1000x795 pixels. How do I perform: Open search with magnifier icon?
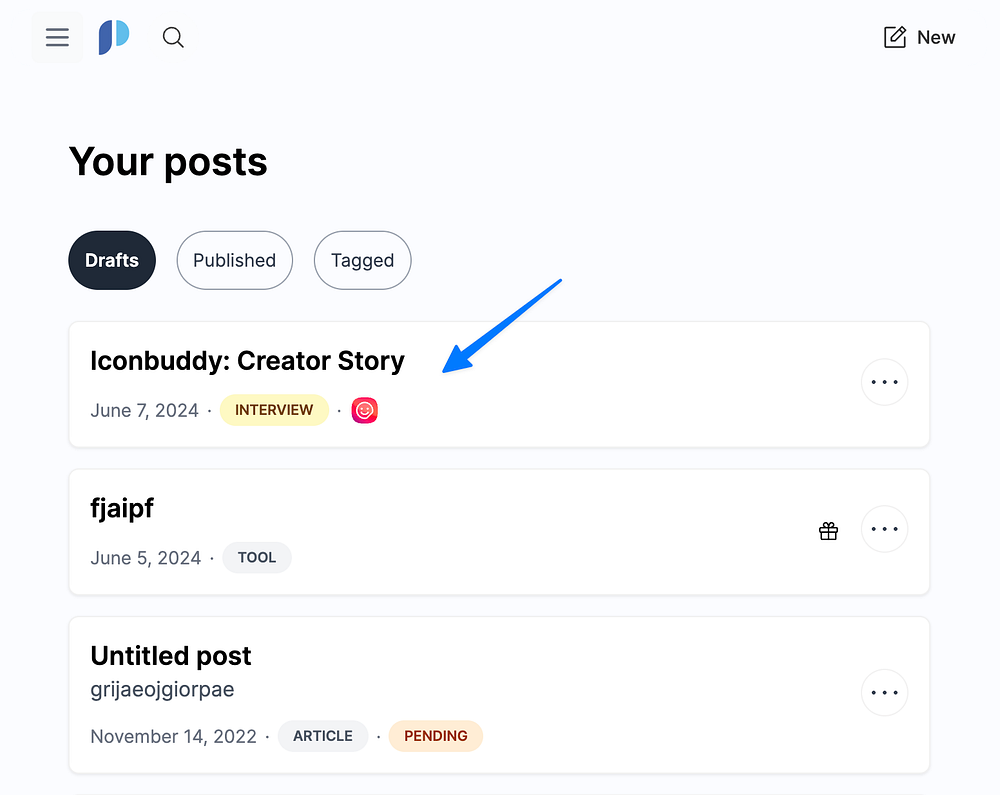click(173, 38)
